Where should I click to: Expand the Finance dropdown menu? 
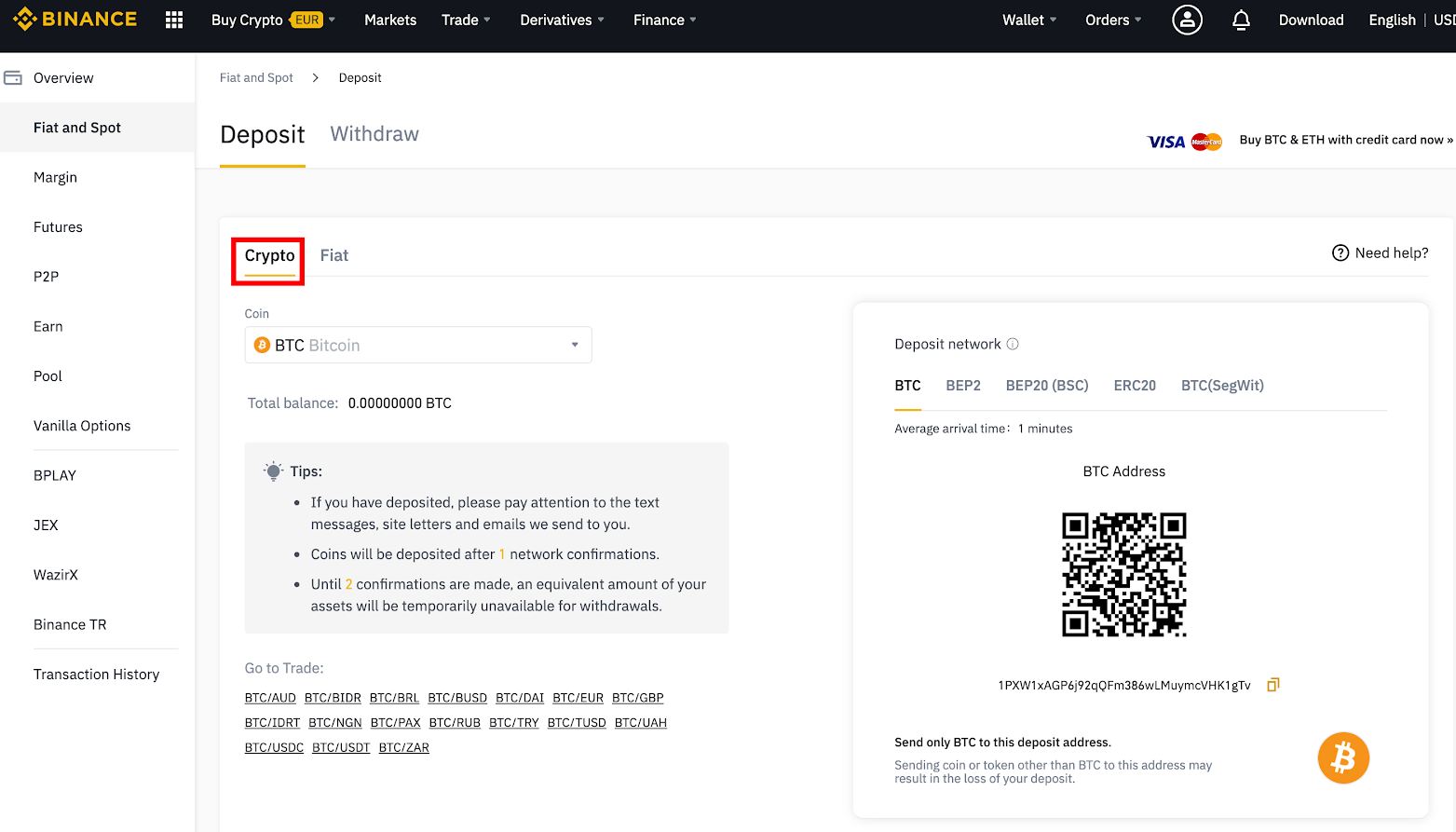click(x=664, y=20)
